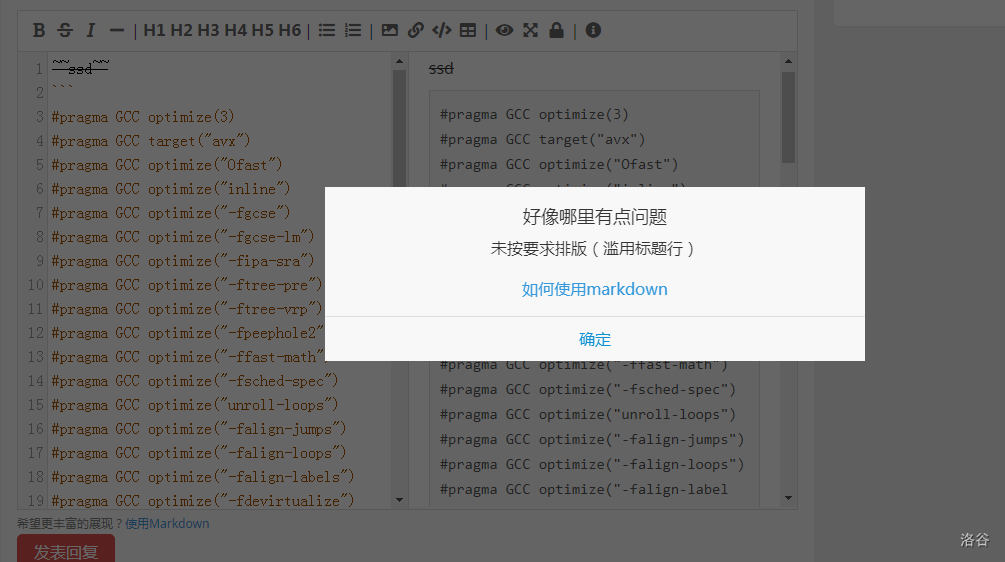This screenshot has height=562, width=1005.
Task: Apply italic formatting
Action: pyautogui.click(x=90, y=30)
